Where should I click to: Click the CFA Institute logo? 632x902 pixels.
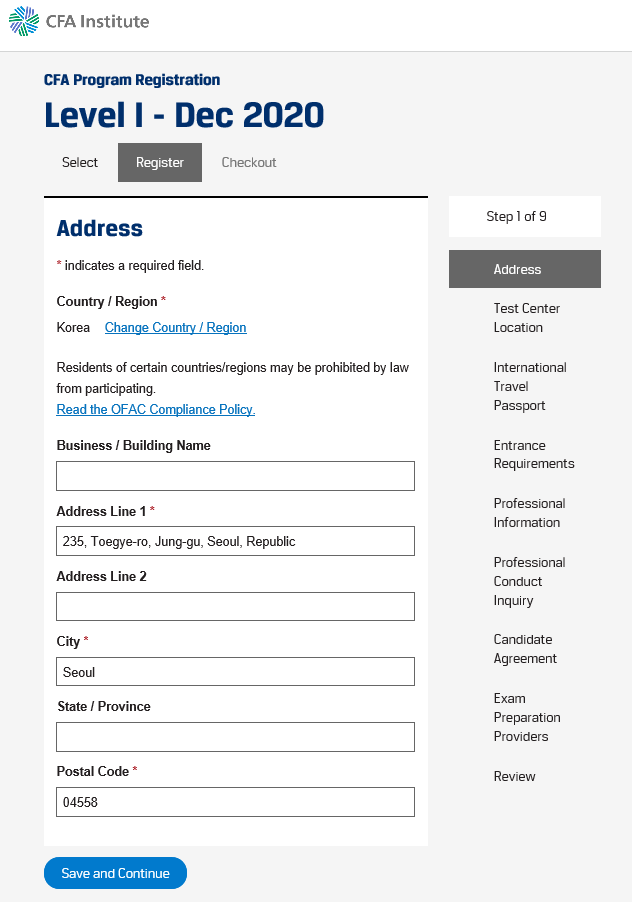[x=79, y=22]
